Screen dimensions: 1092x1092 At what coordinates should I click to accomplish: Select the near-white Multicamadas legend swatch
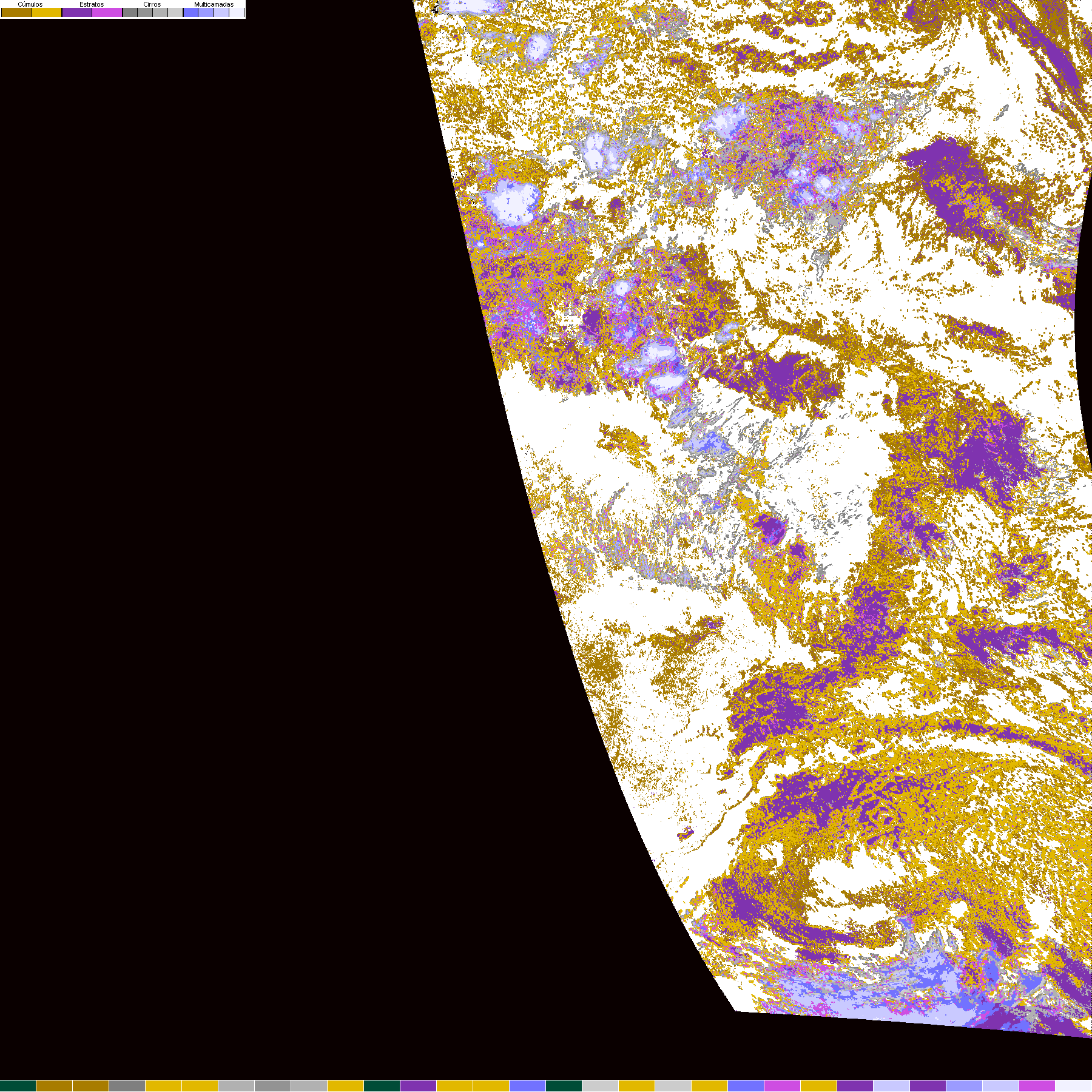click(237, 12)
